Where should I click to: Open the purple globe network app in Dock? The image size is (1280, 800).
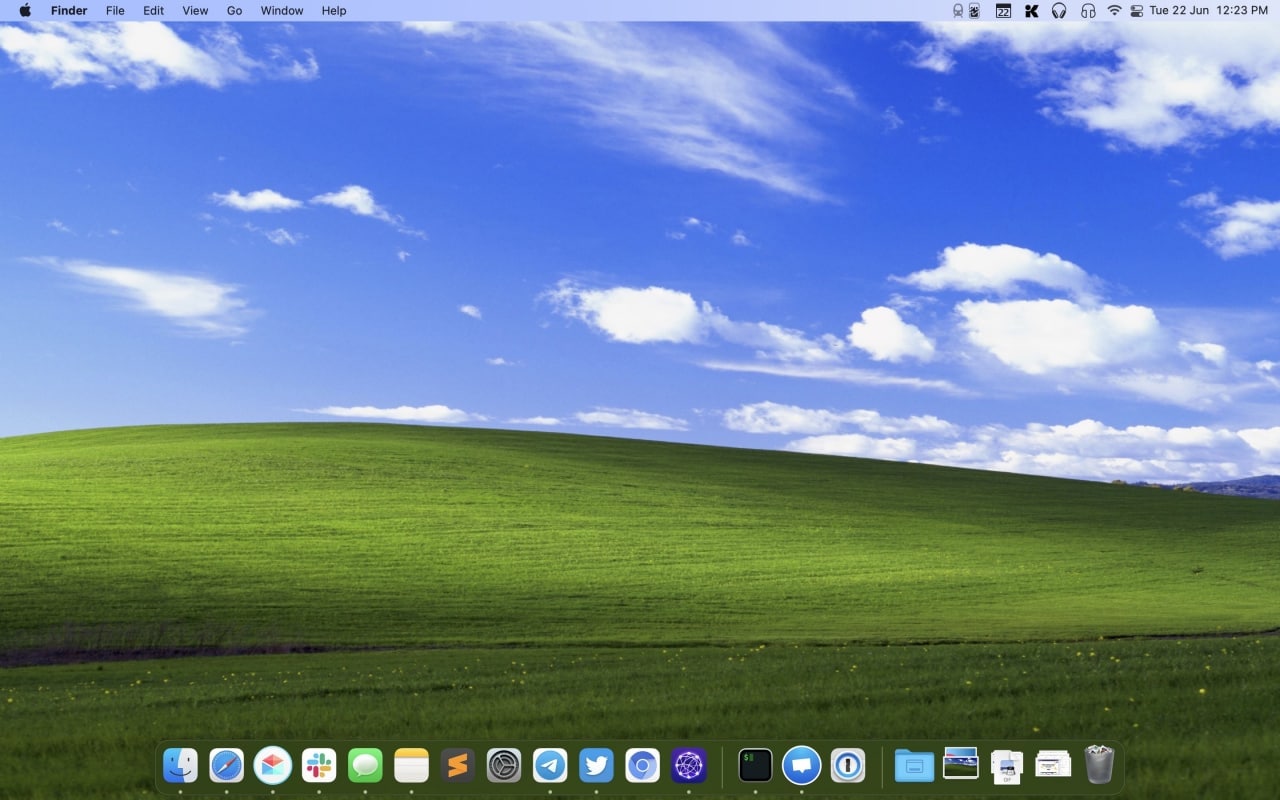(689, 766)
